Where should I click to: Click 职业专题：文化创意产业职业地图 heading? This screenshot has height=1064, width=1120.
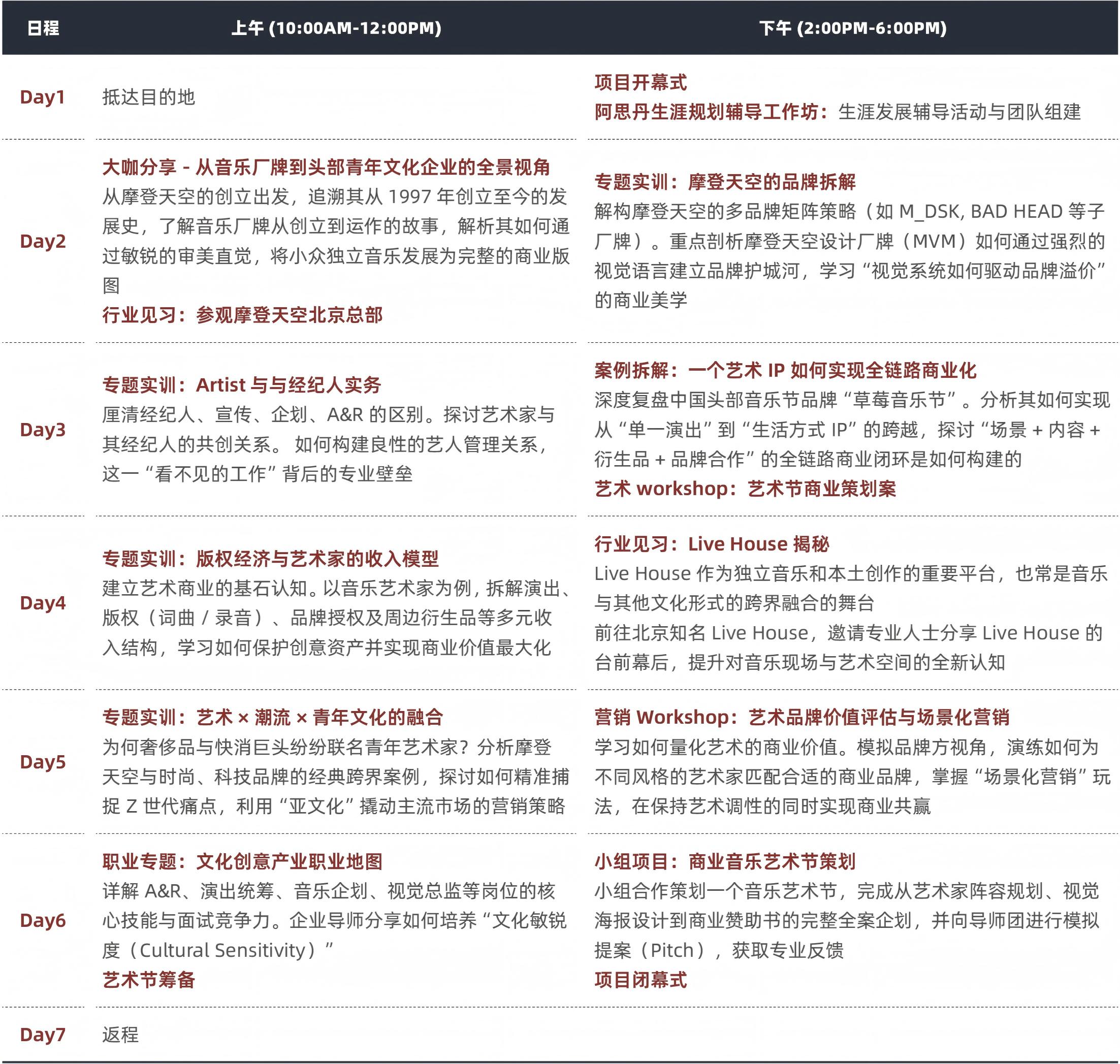pyautogui.click(x=242, y=861)
